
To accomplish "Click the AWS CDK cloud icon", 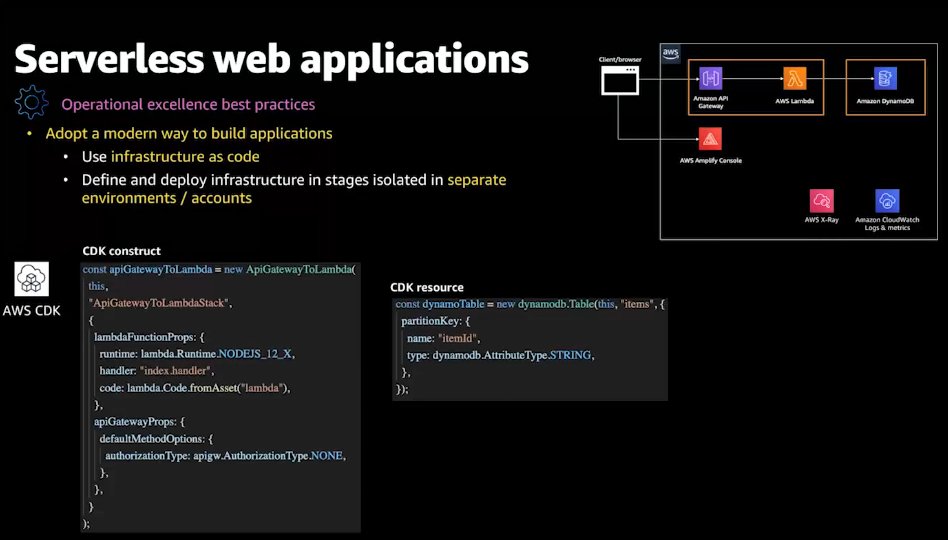I will pyautogui.click(x=31, y=279).
